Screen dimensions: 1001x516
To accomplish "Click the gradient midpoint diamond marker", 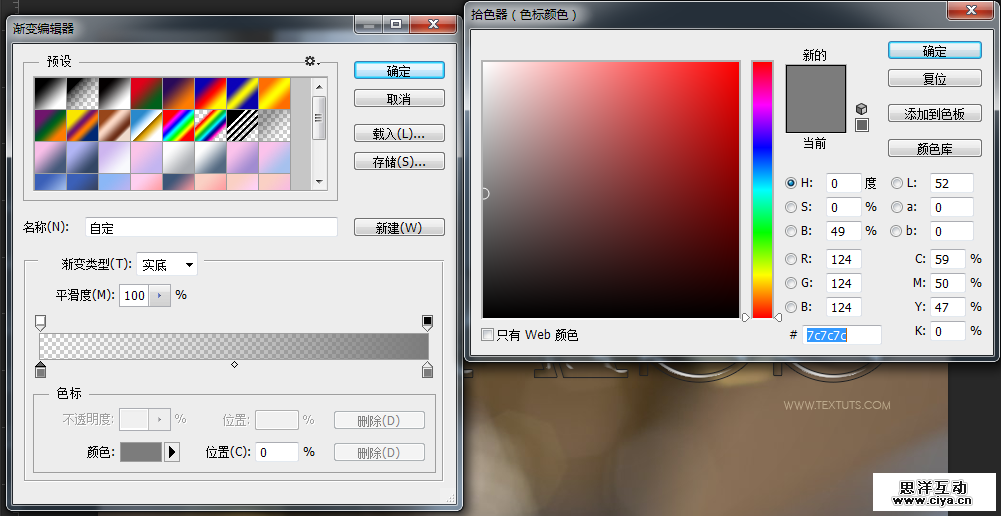I will pyautogui.click(x=234, y=364).
